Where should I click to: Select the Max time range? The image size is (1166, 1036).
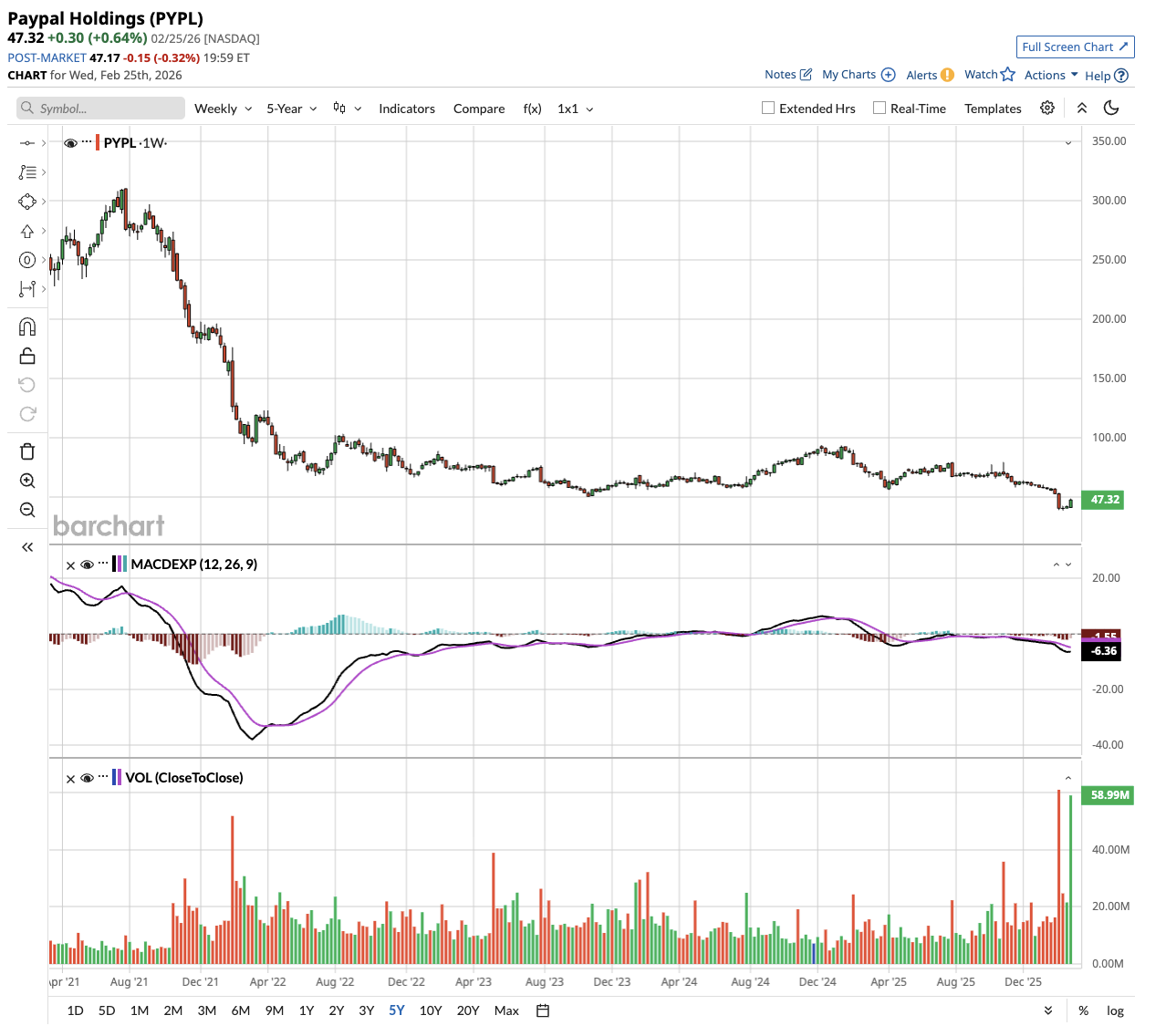[x=506, y=1010]
